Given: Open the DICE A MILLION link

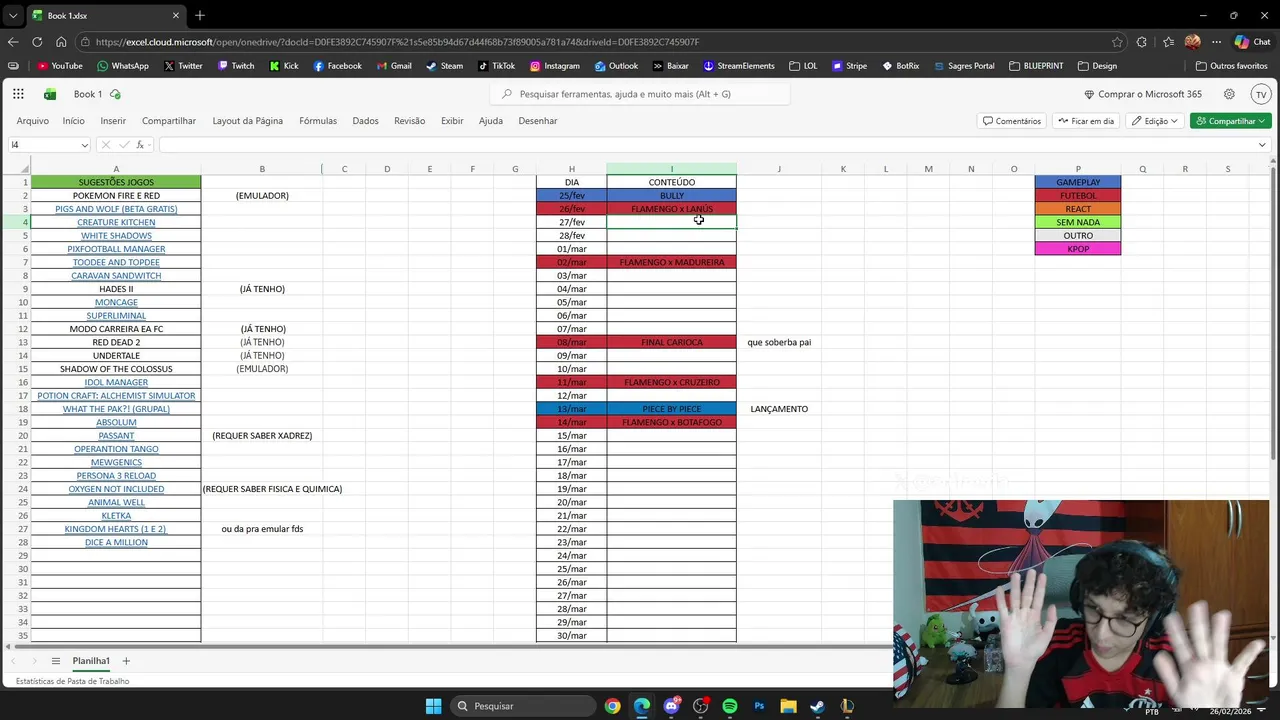Looking at the screenshot, I should tap(116, 542).
